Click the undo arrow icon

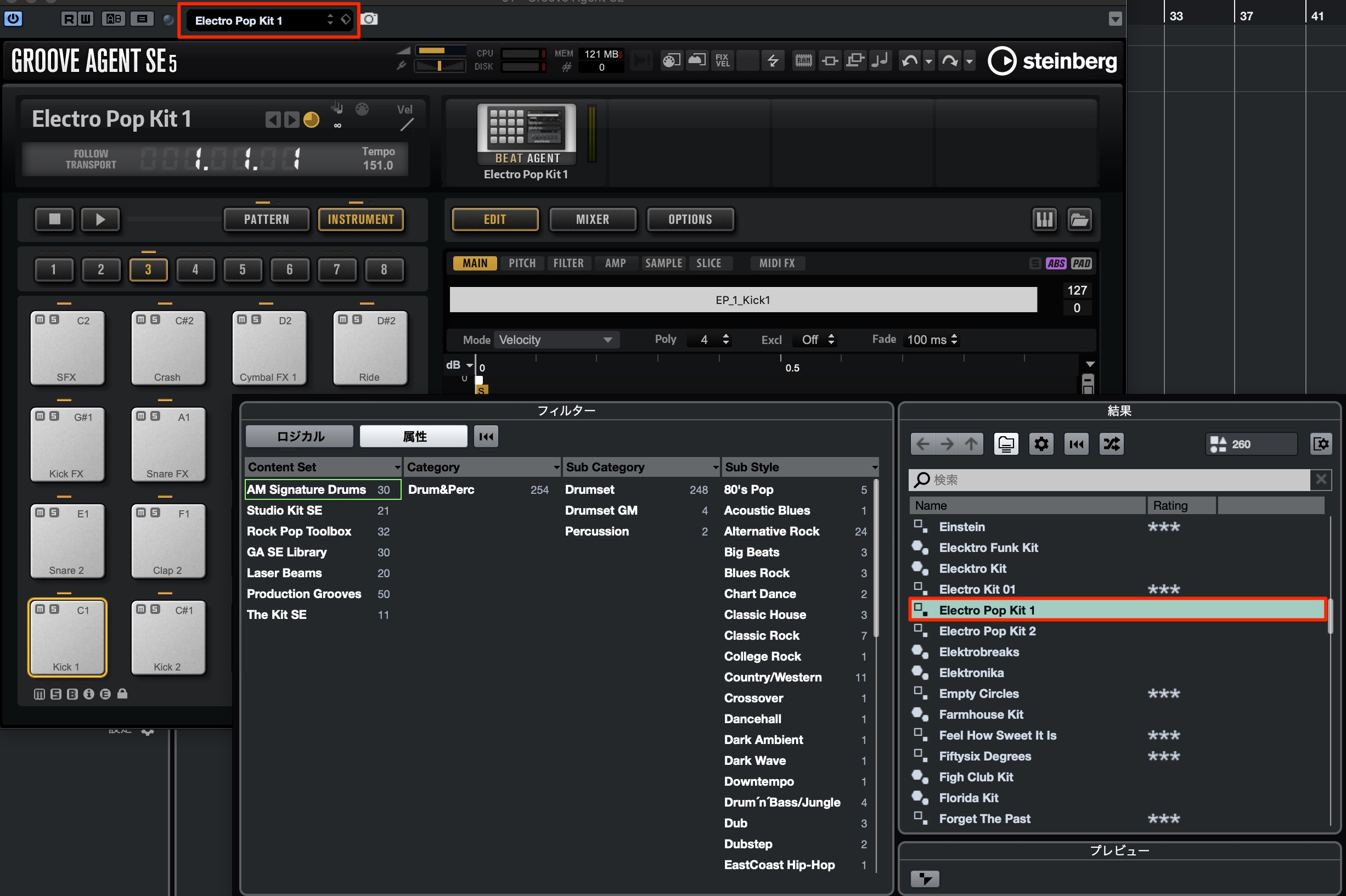point(910,60)
